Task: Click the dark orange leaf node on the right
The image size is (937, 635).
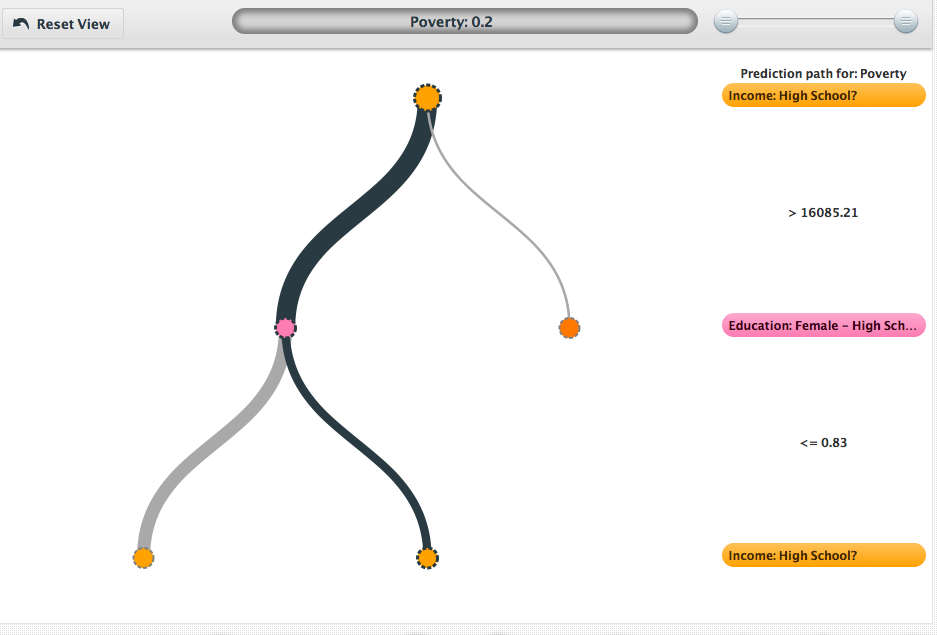Action: [569, 327]
